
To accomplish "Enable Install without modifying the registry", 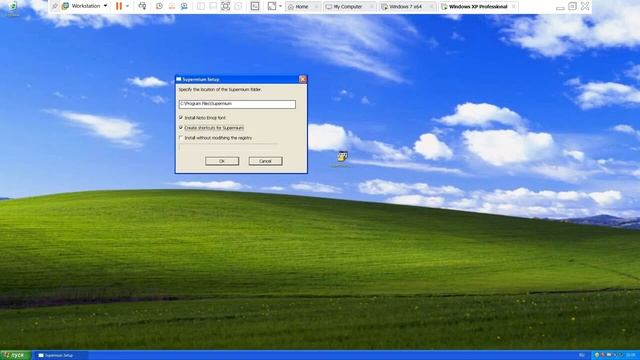I will [181, 138].
